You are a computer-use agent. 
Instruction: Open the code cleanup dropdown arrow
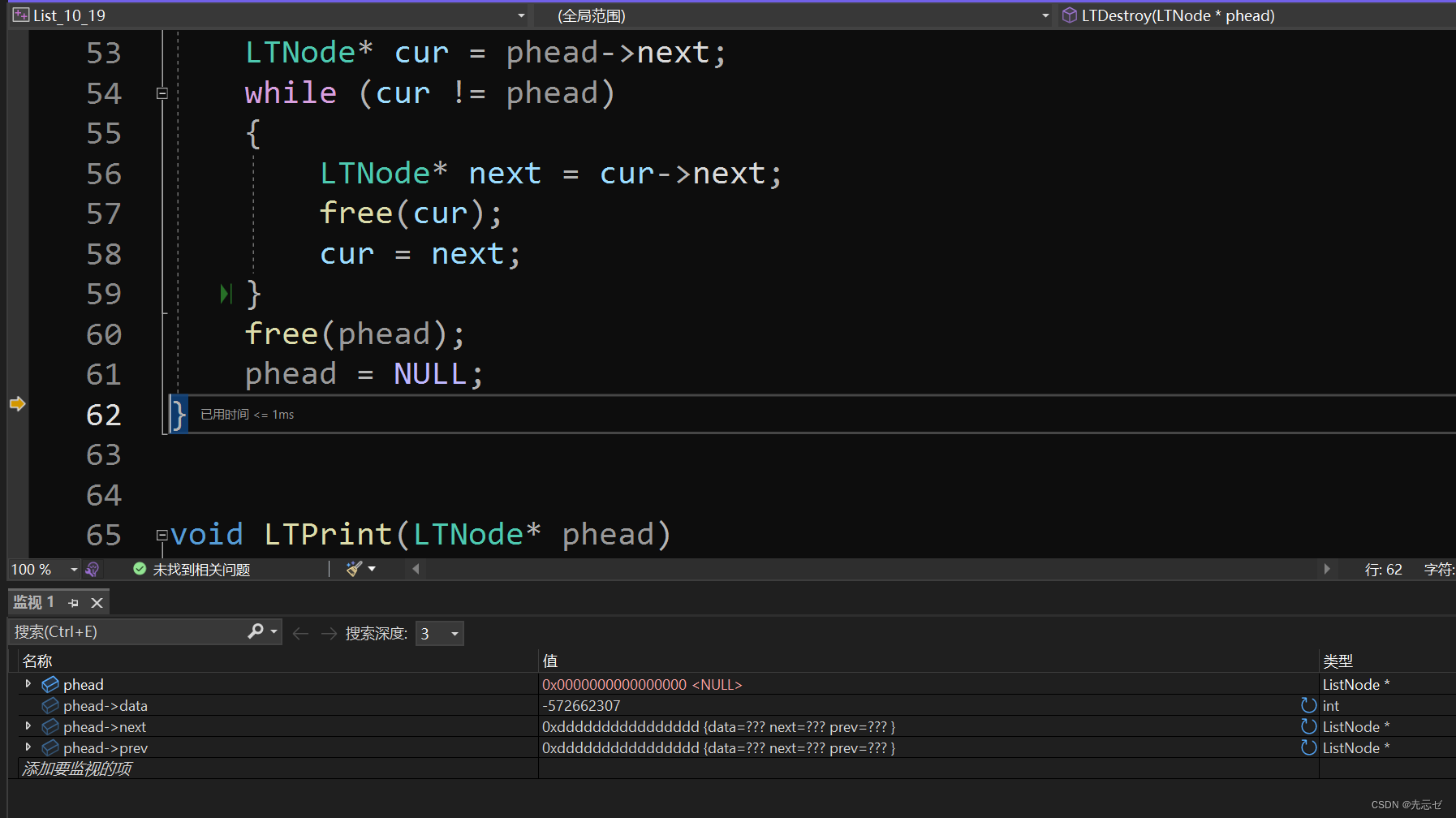tap(372, 569)
